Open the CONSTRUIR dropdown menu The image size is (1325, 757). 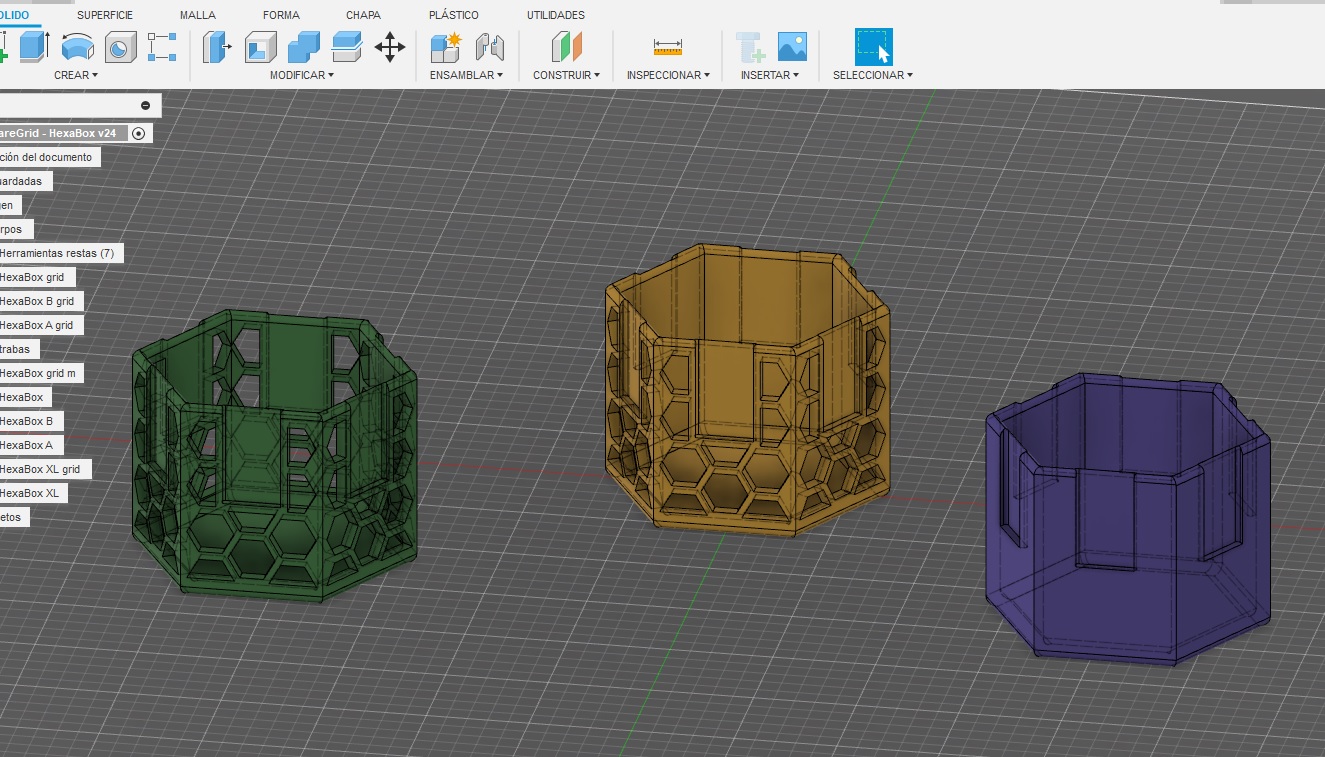point(566,75)
